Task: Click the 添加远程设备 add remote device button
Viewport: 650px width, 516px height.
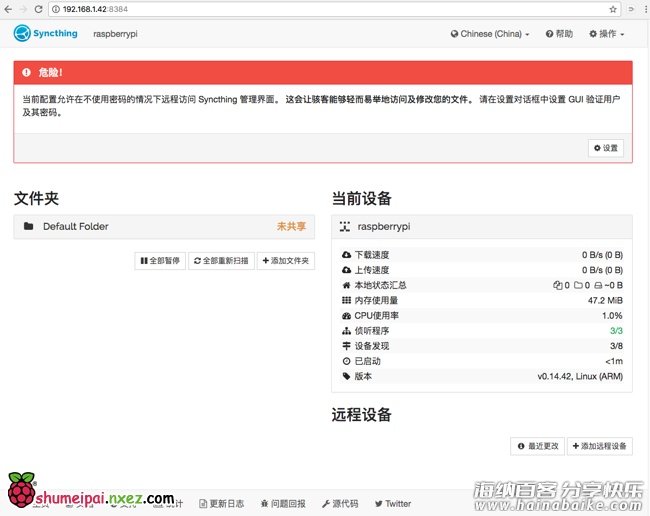Action: [x=599, y=446]
